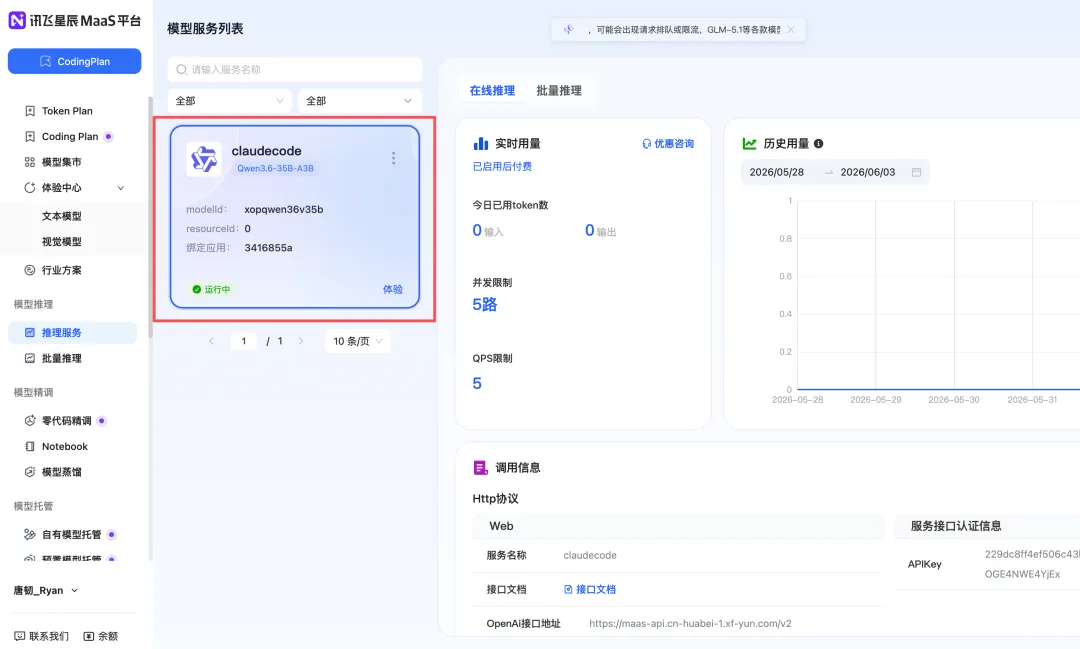Open Token Plan in sidebar
This screenshot has height=649, width=1080.
coord(67,111)
